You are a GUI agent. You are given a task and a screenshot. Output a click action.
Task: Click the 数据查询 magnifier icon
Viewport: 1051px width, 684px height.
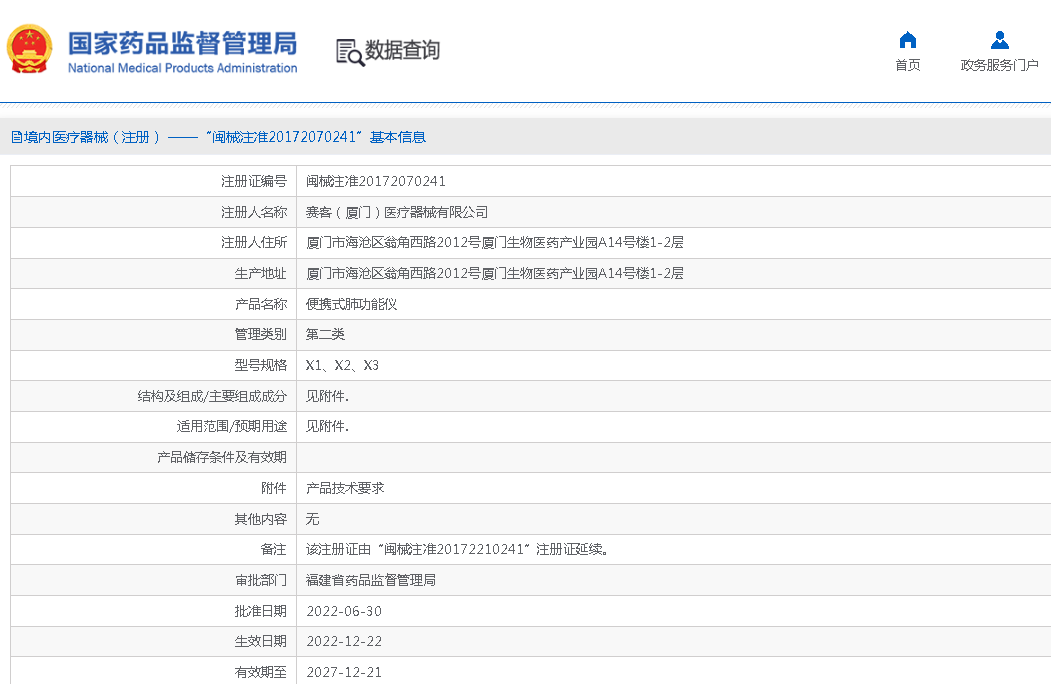(350, 52)
